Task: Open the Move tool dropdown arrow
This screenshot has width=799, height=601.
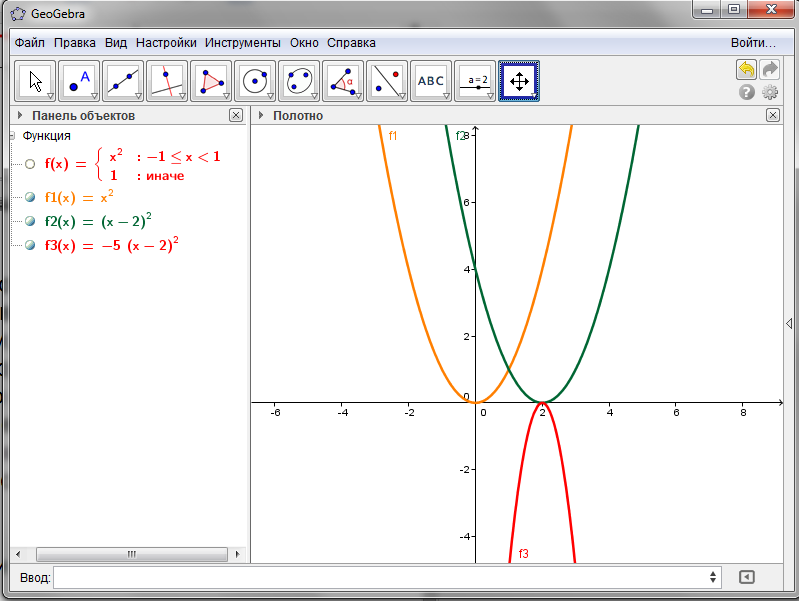Action: (50, 96)
